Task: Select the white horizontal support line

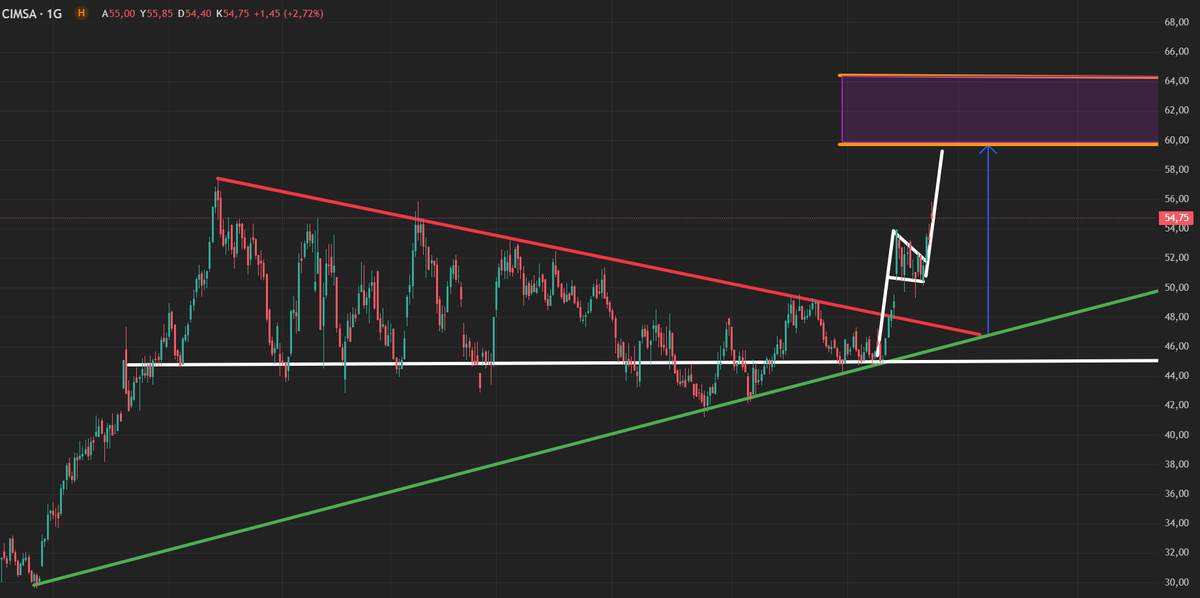Action: [x=640, y=362]
